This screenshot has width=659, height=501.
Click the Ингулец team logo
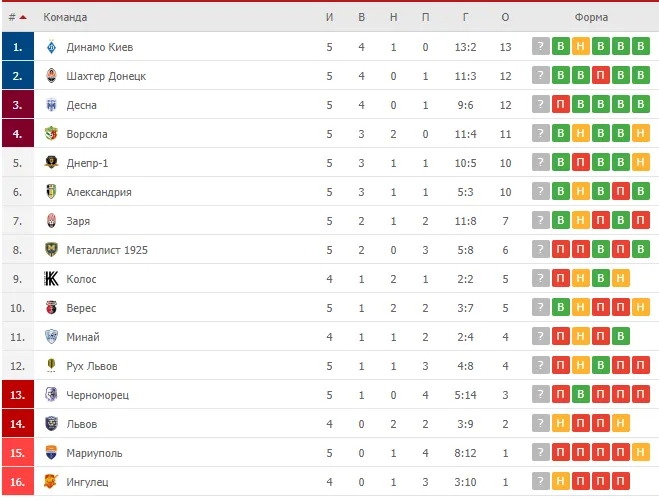pos(51,482)
